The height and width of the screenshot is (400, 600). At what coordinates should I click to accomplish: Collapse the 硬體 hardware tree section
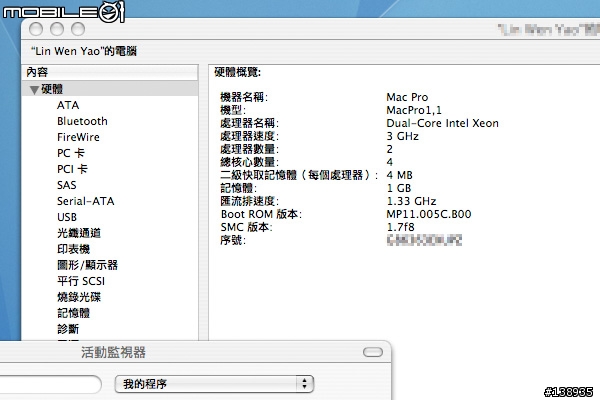tap(34, 90)
